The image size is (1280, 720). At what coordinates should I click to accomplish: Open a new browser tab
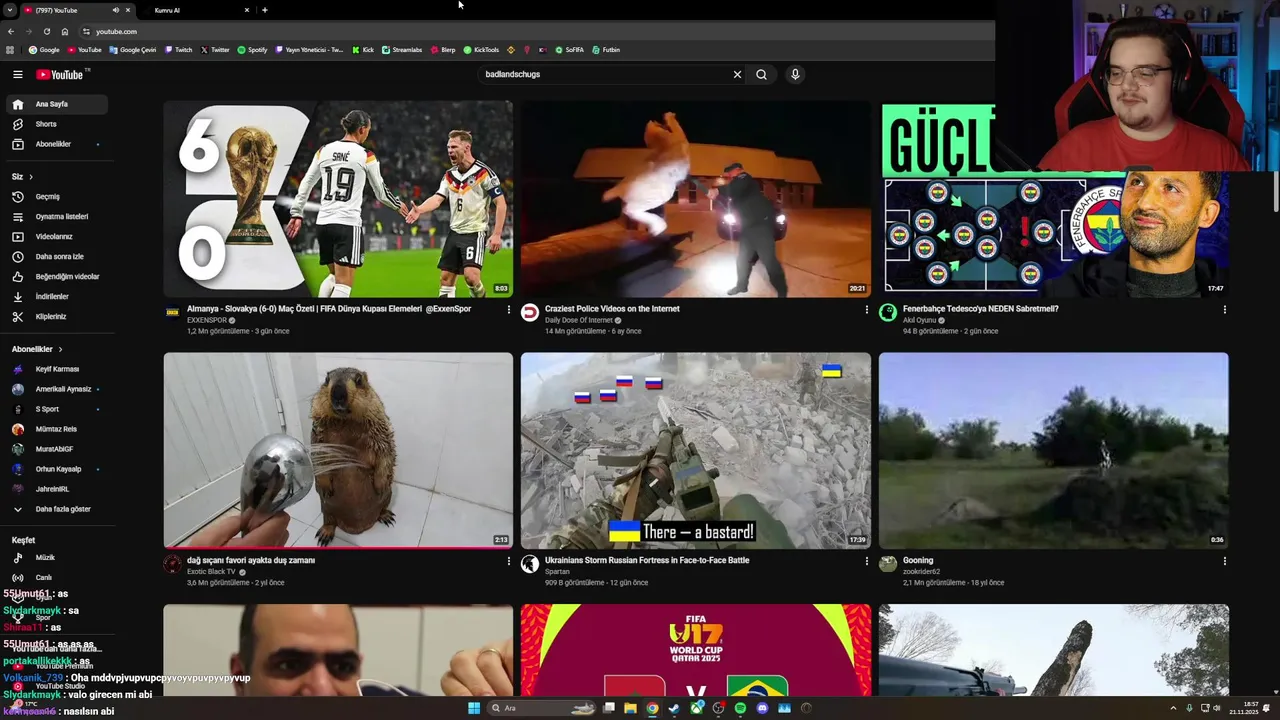(x=264, y=10)
